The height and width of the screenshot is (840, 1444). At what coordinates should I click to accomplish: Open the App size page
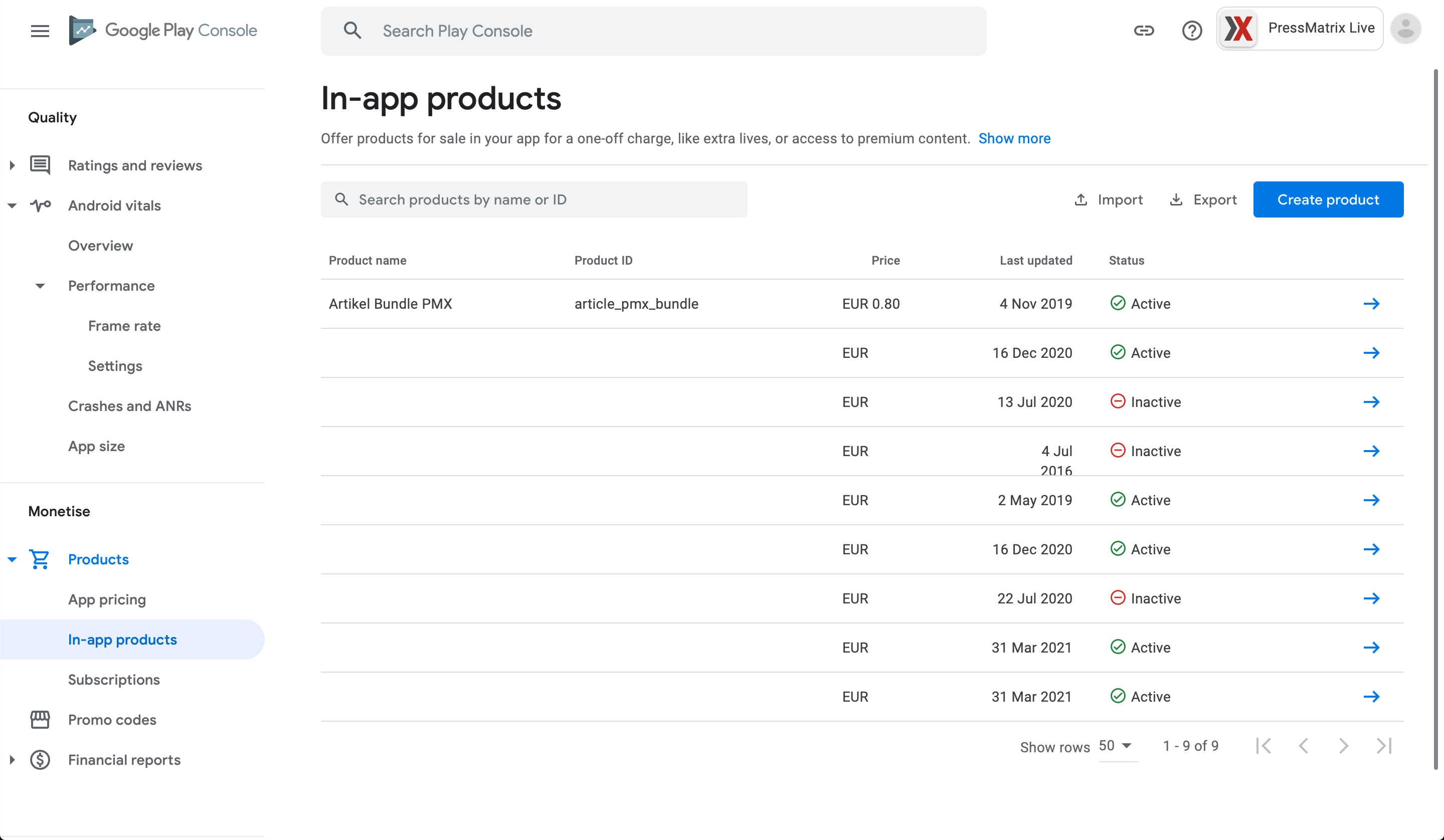pos(96,446)
